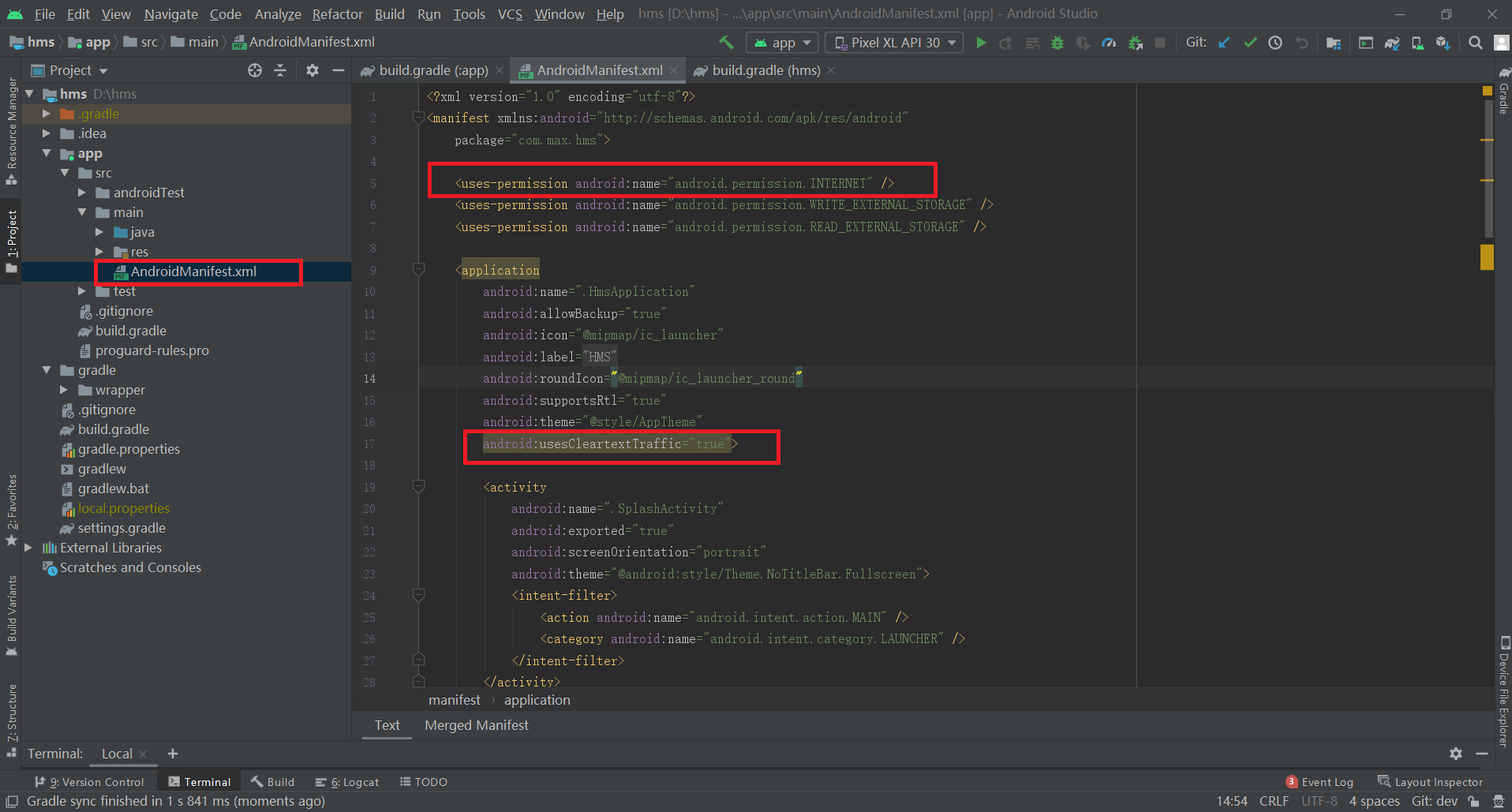Open Layout Inspector
Viewport: 1512px width, 812px height.
tap(1430, 782)
